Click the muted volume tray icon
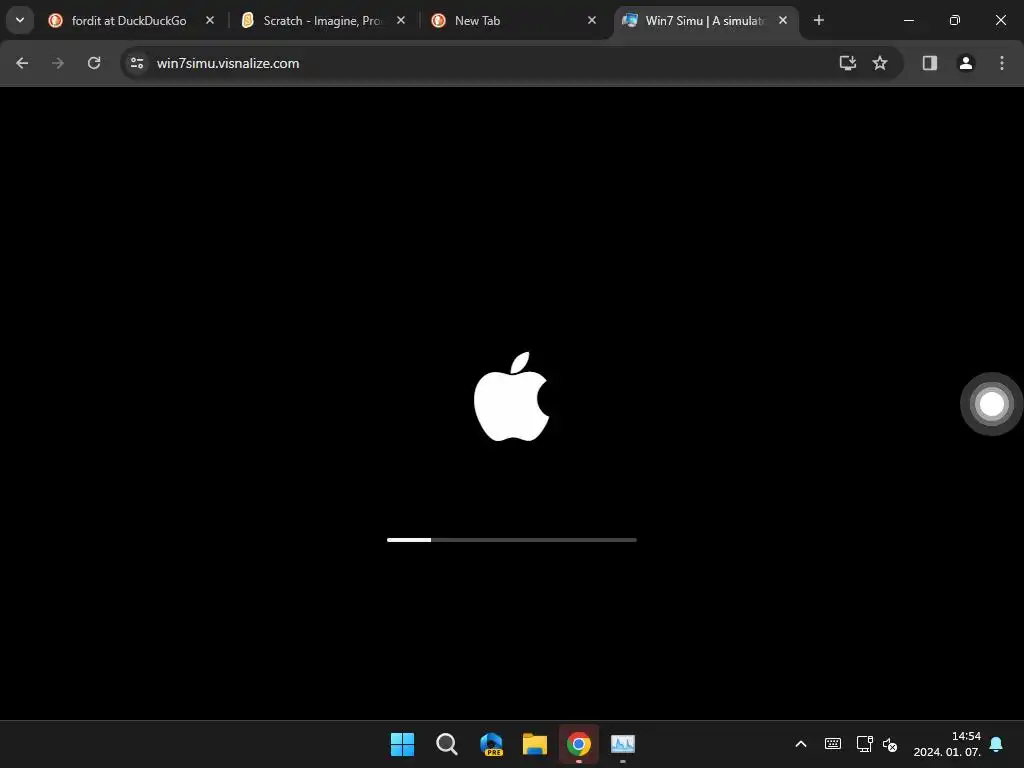Image resolution: width=1024 pixels, height=768 pixels. click(889, 744)
